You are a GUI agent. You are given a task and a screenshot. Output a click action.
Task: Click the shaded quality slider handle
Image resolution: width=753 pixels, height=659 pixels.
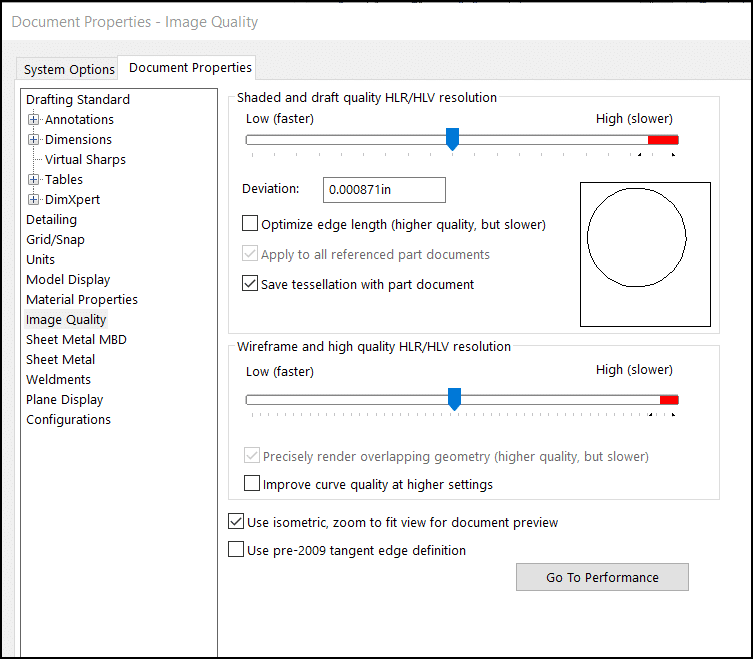pyautogui.click(x=452, y=139)
